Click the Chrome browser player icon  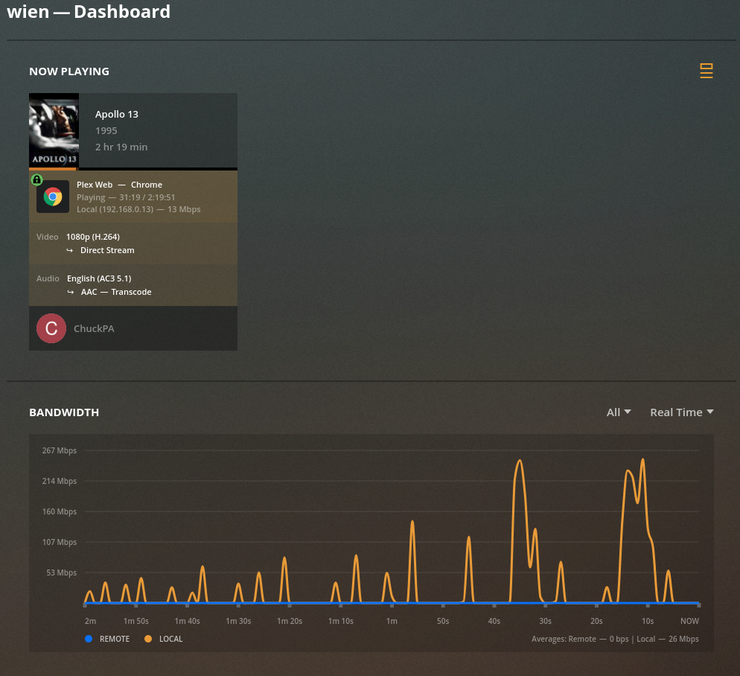click(53, 196)
